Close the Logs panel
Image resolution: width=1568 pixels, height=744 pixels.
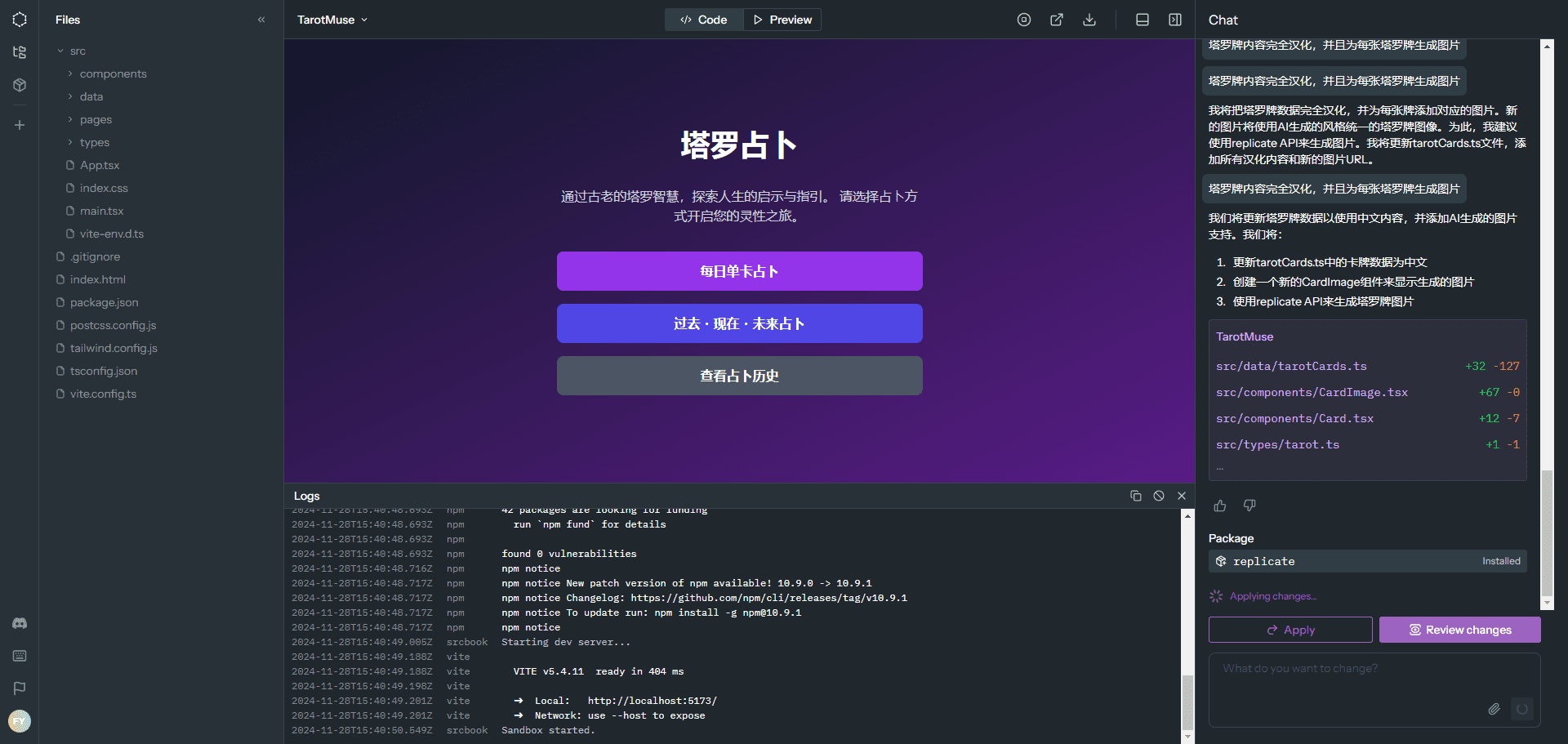[1182, 496]
